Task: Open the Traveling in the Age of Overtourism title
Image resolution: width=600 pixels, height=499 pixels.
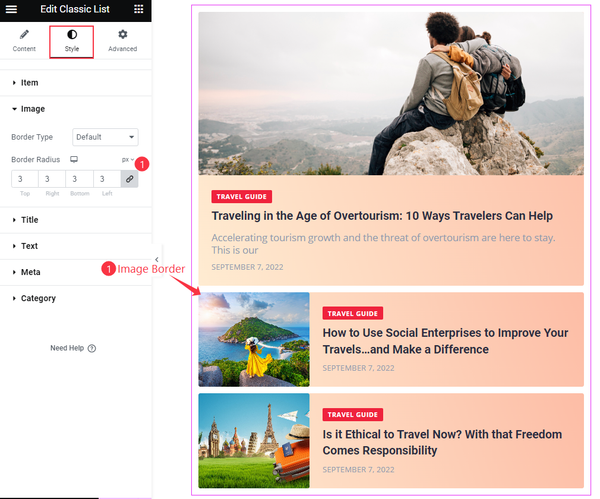Action: tap(382, 216)
